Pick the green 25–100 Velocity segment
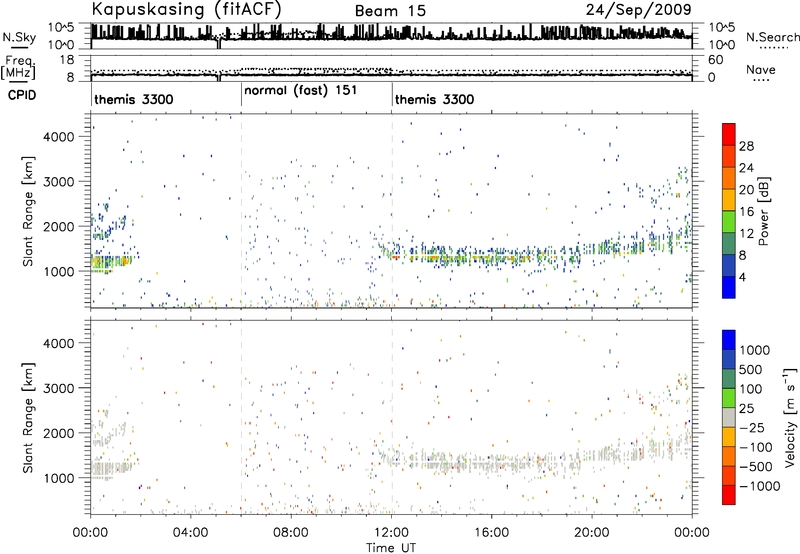 (729, 397)
